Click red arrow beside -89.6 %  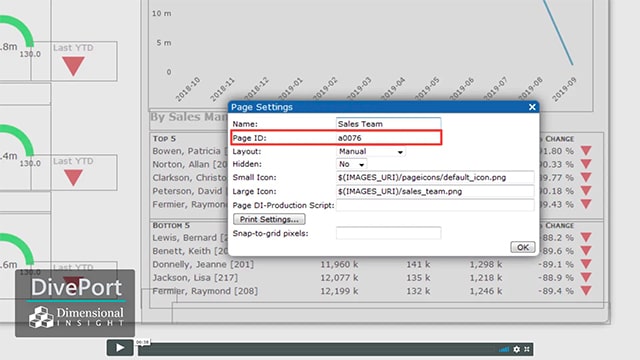(586, 251)
